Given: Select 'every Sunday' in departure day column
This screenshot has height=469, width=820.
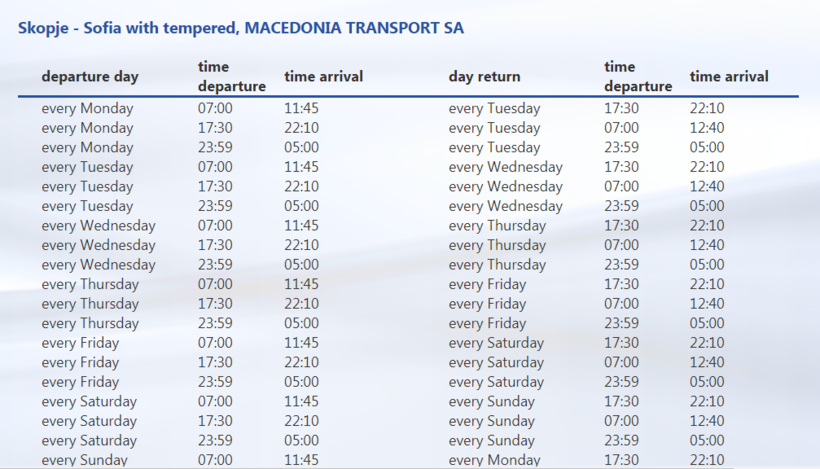Looking at the screenshot, I should 85,460.
